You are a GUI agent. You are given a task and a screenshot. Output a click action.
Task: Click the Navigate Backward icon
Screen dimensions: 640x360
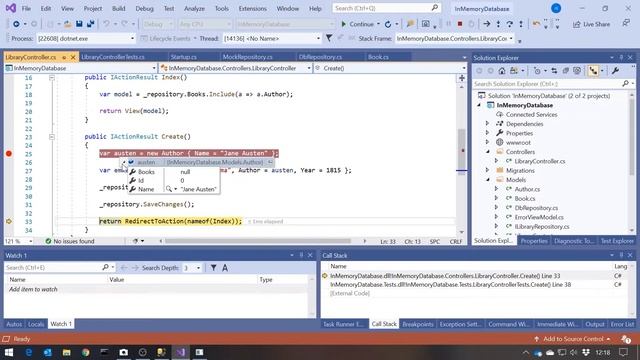pos(16,24)
